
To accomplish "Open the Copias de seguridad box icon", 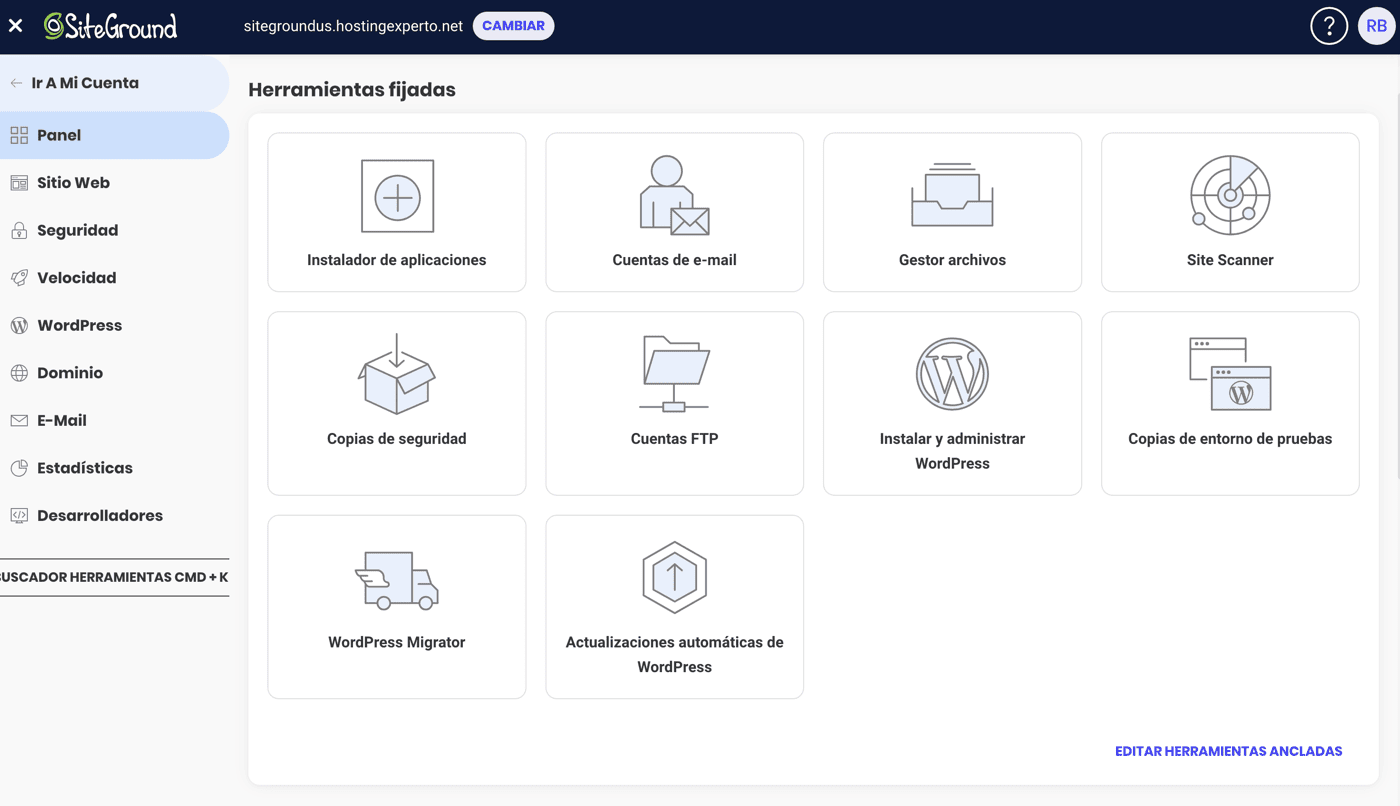I will pos(397,374).
